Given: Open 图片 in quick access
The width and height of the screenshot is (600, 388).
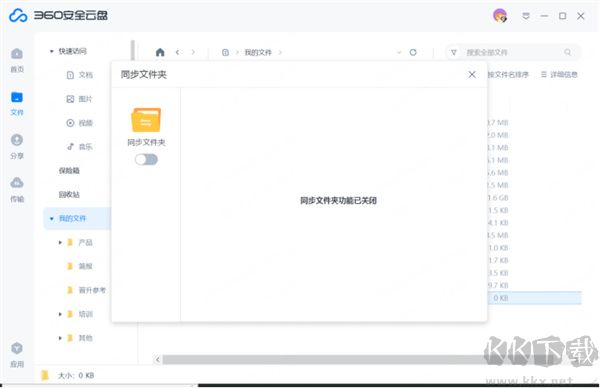Looking at the screenshot, I should 80,99.
